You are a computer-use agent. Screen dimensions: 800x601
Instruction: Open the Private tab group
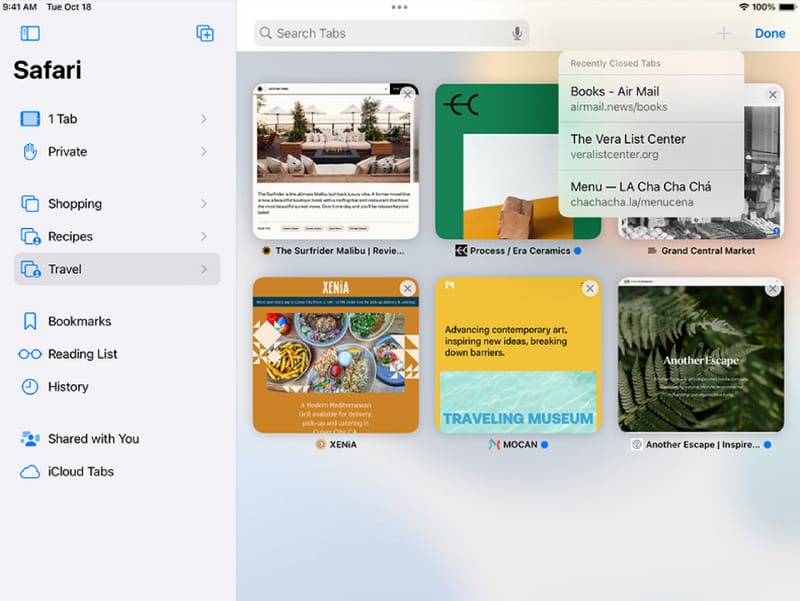pyautogui.click(x=117, y=152)
